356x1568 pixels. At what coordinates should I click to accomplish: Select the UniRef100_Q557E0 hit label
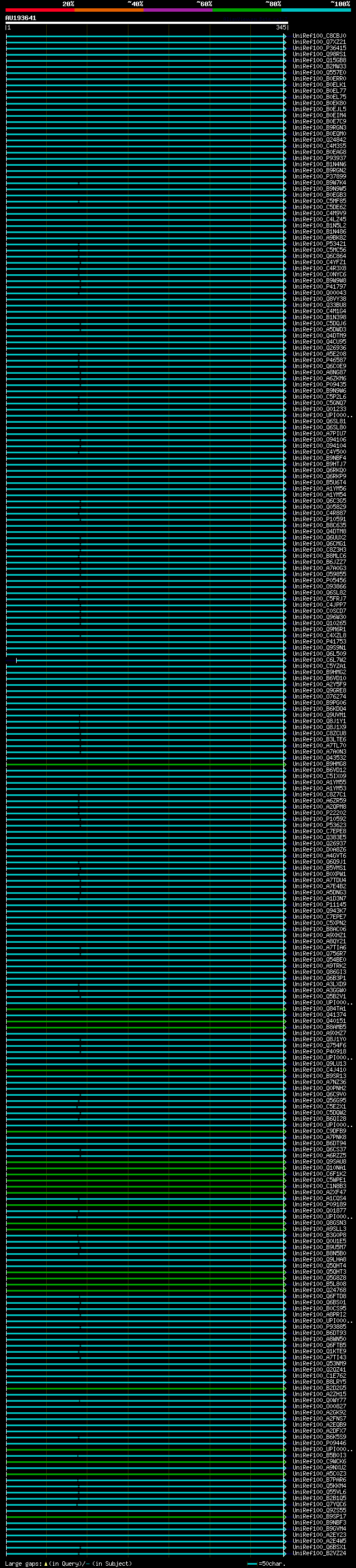pos(319,72)
